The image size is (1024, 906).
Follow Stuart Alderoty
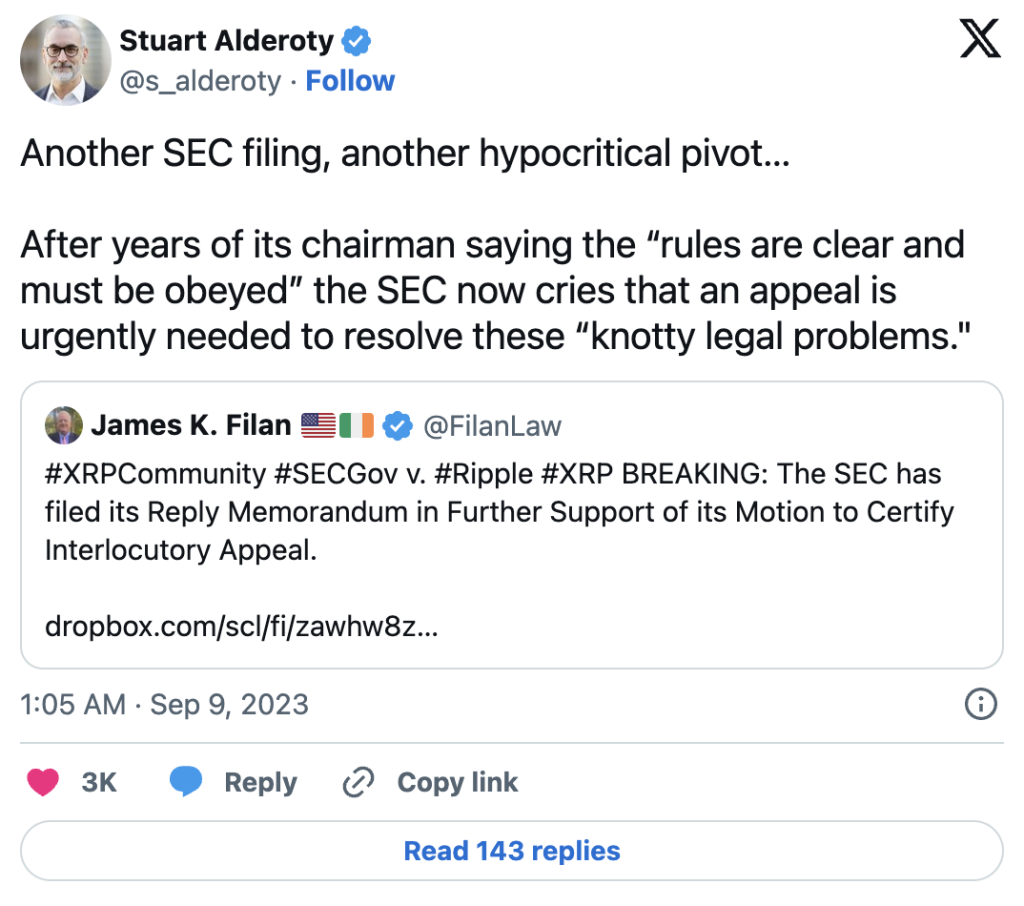tap(350, 81)
